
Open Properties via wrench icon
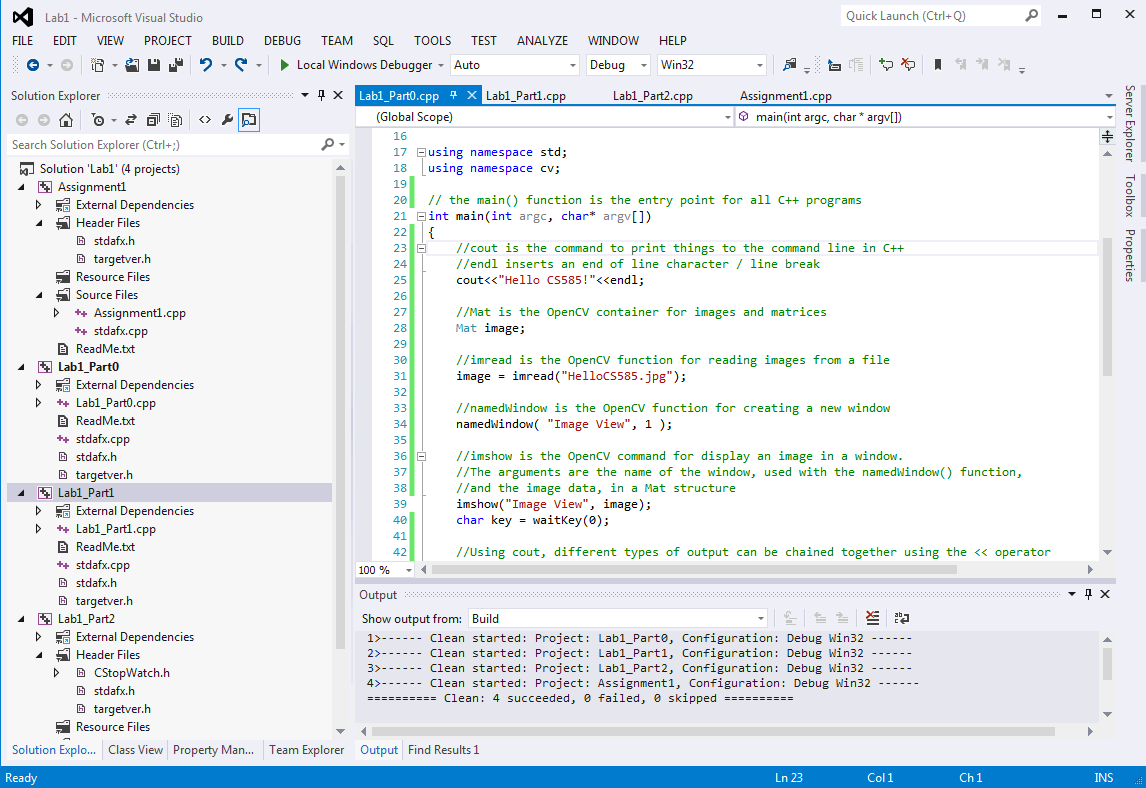click(x=227, y=119)
